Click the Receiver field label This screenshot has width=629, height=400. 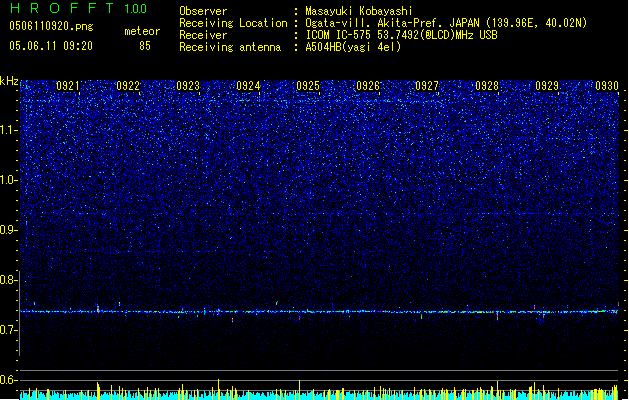[203, 35]
